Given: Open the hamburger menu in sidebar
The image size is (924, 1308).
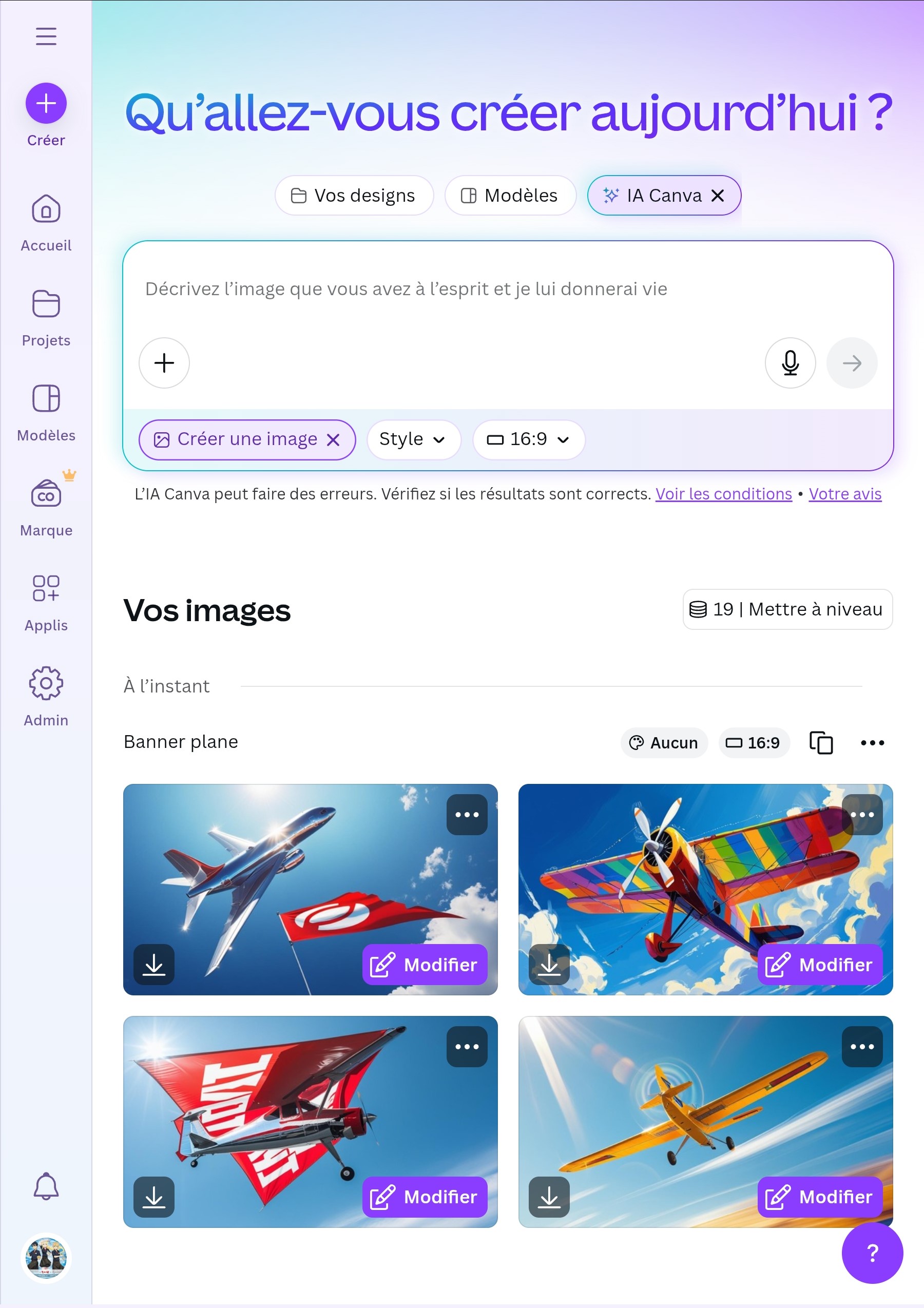Looking at the screenshot, I should point(46,36).
